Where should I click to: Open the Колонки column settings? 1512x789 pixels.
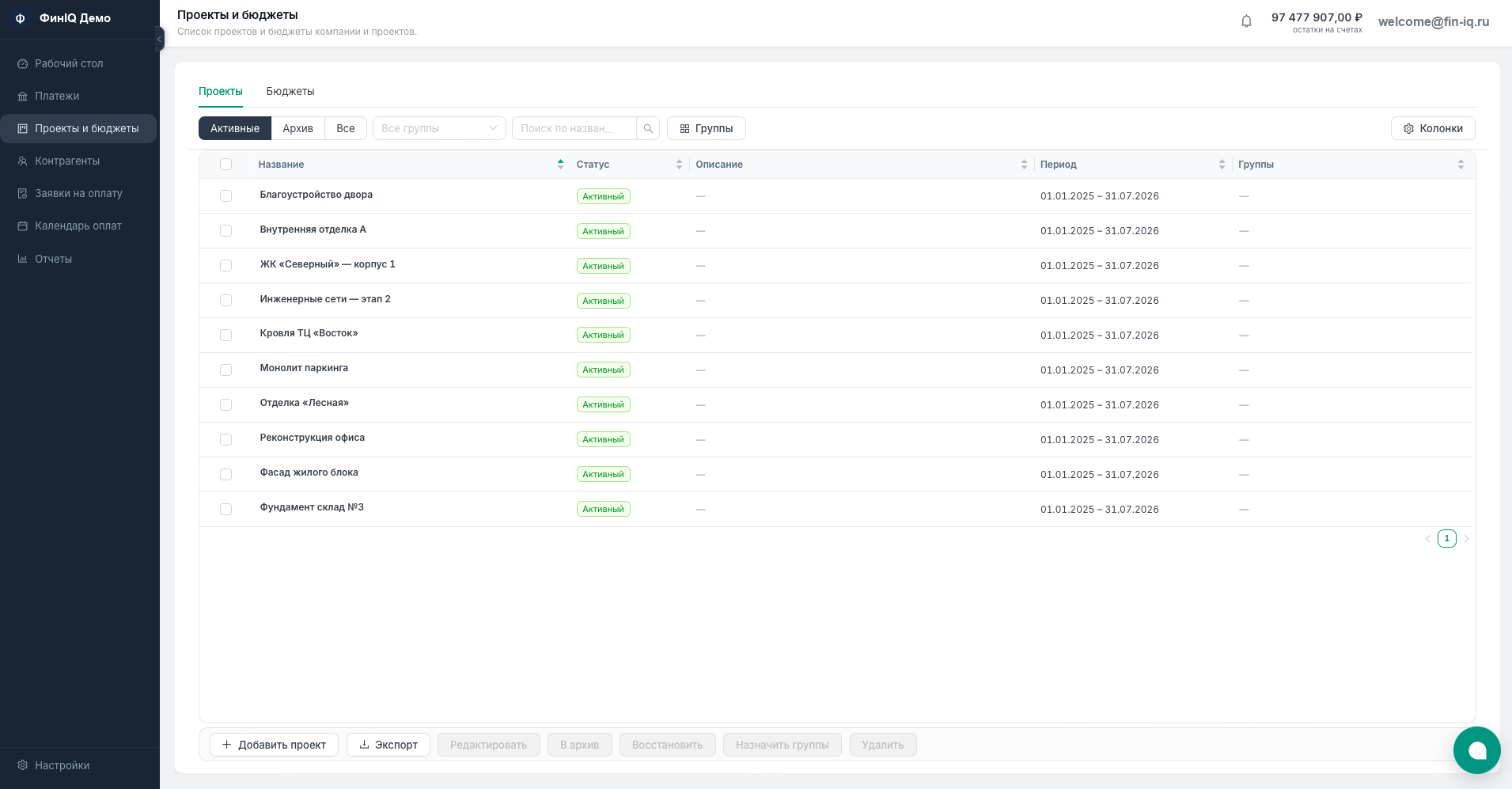1433,128
